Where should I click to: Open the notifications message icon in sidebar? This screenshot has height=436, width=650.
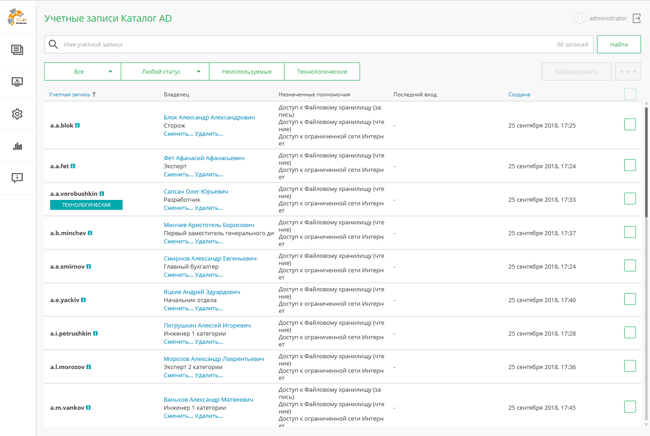(17, 178)
